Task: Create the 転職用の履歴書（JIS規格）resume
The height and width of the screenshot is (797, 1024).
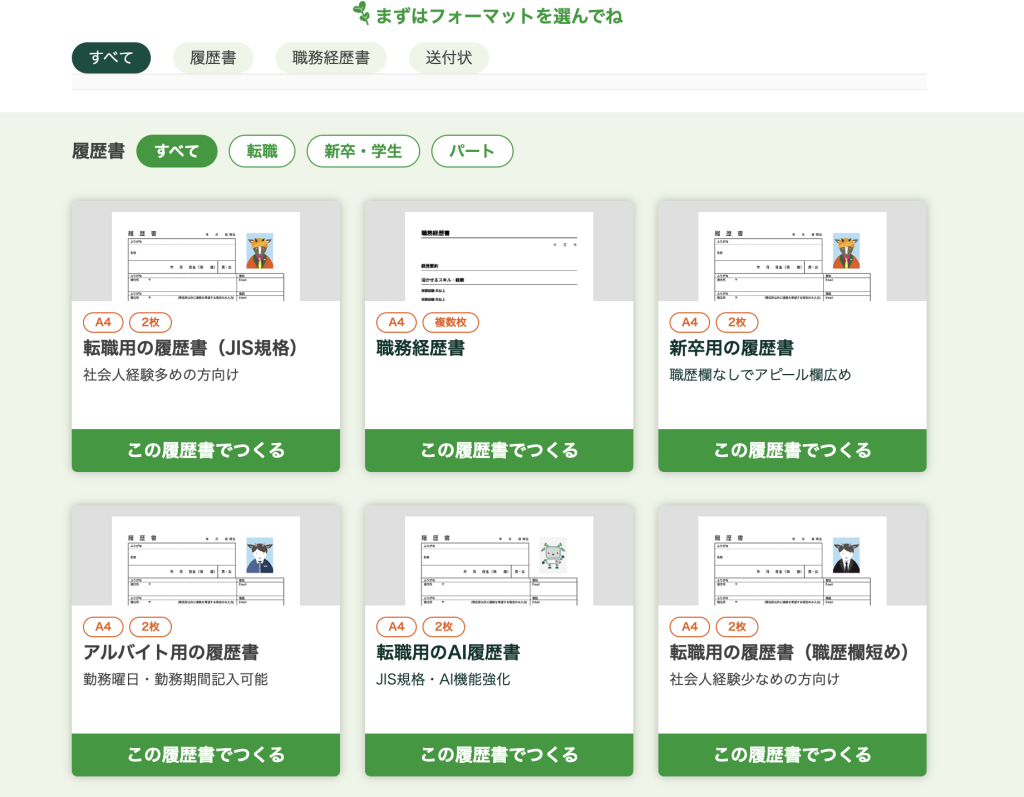Action: pyautogui.click(x=206, y=450)
